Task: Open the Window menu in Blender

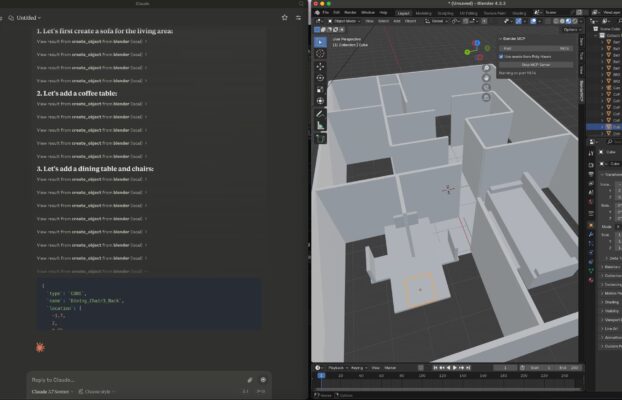Action: [x=368, y=13]
